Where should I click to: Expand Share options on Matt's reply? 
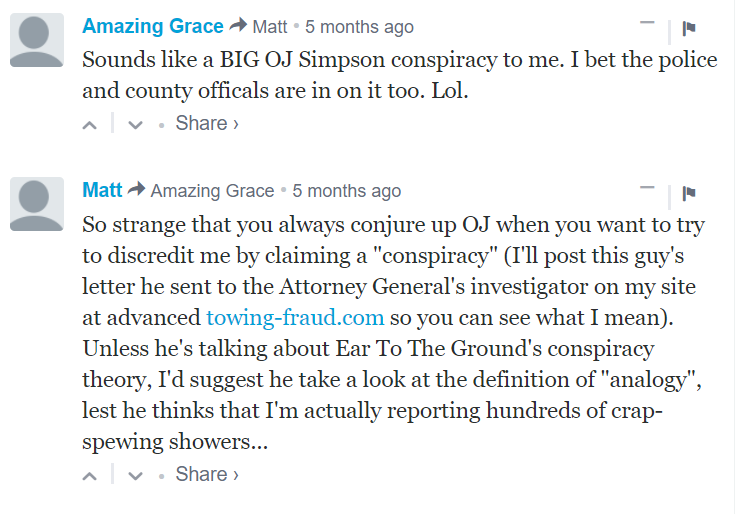pyautogui.click(x=207, y=474)
